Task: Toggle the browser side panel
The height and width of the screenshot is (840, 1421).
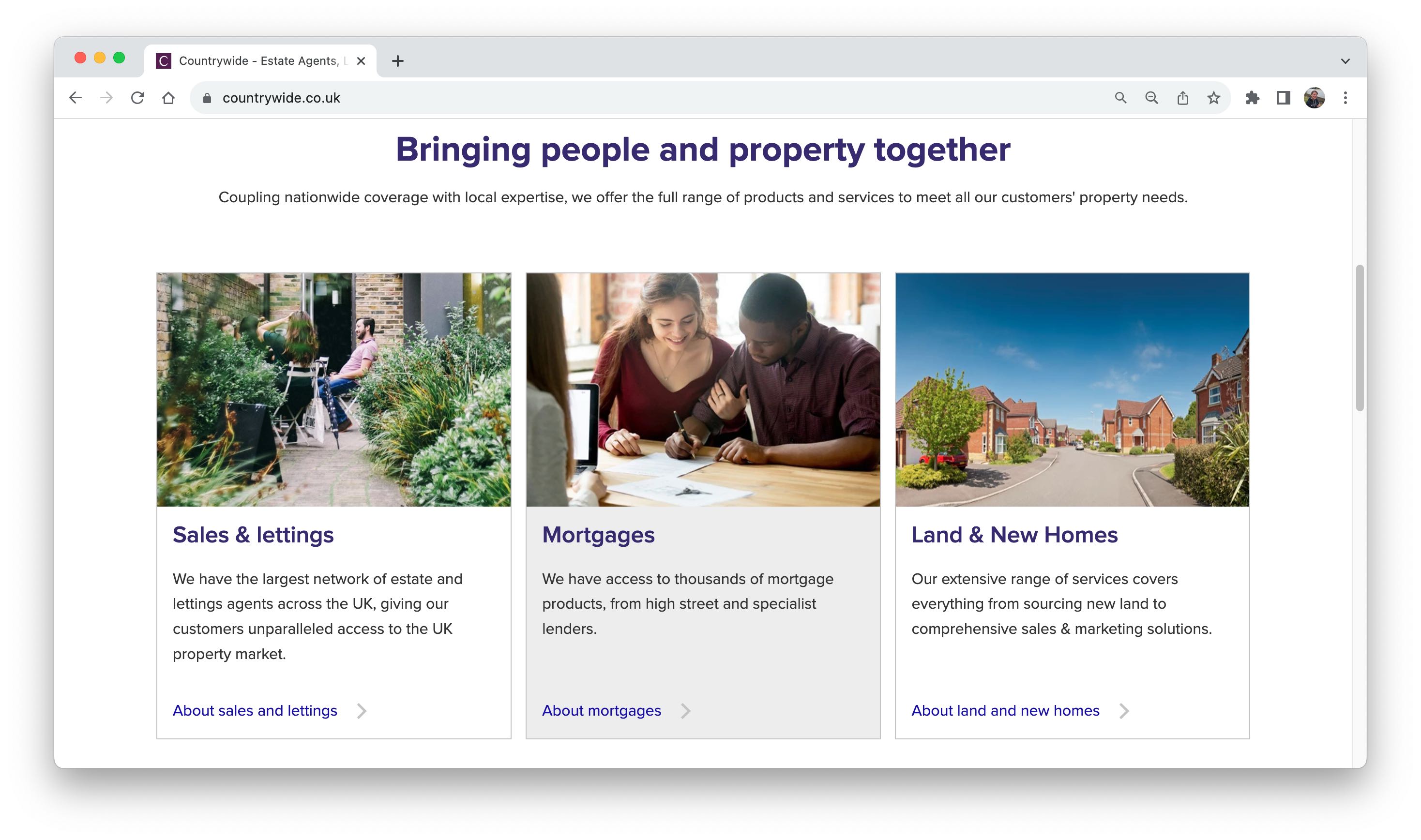Action: pos(1284,98)
